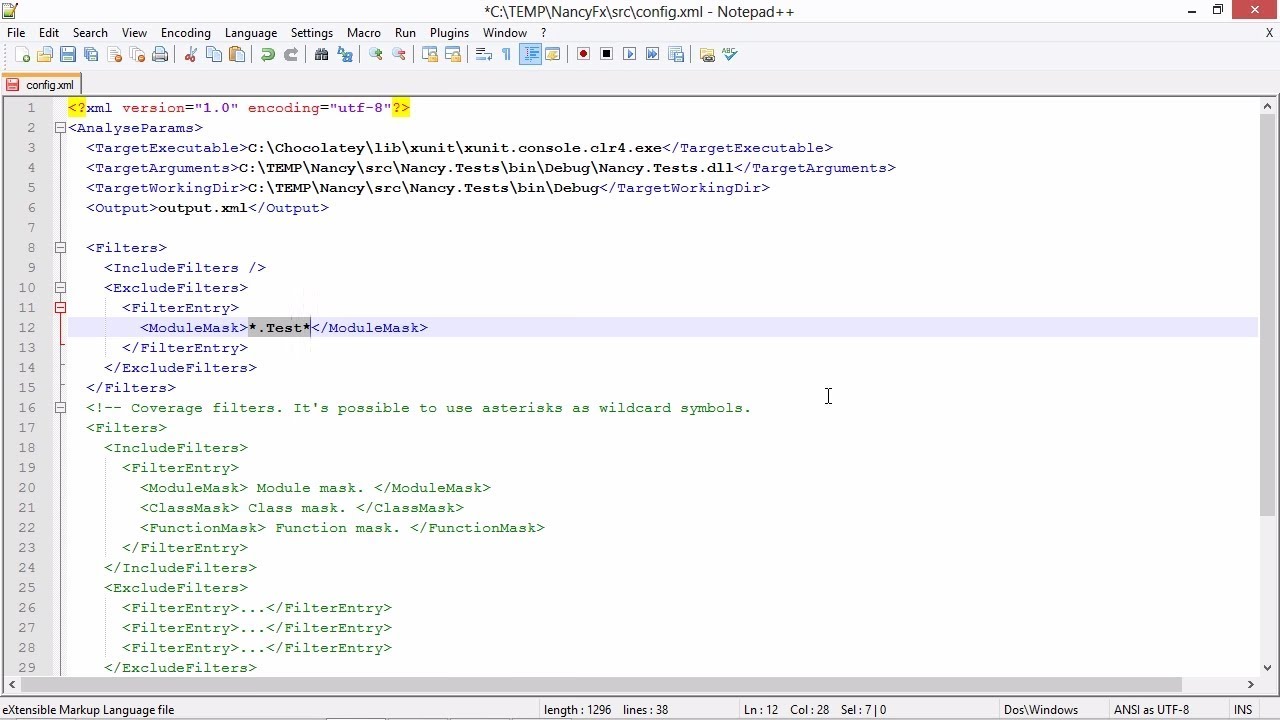Click horizontal scrollbar right arrow
Image resolution: width=1280 pixels, height=720 pixels.
click(x=1250, y=685)
